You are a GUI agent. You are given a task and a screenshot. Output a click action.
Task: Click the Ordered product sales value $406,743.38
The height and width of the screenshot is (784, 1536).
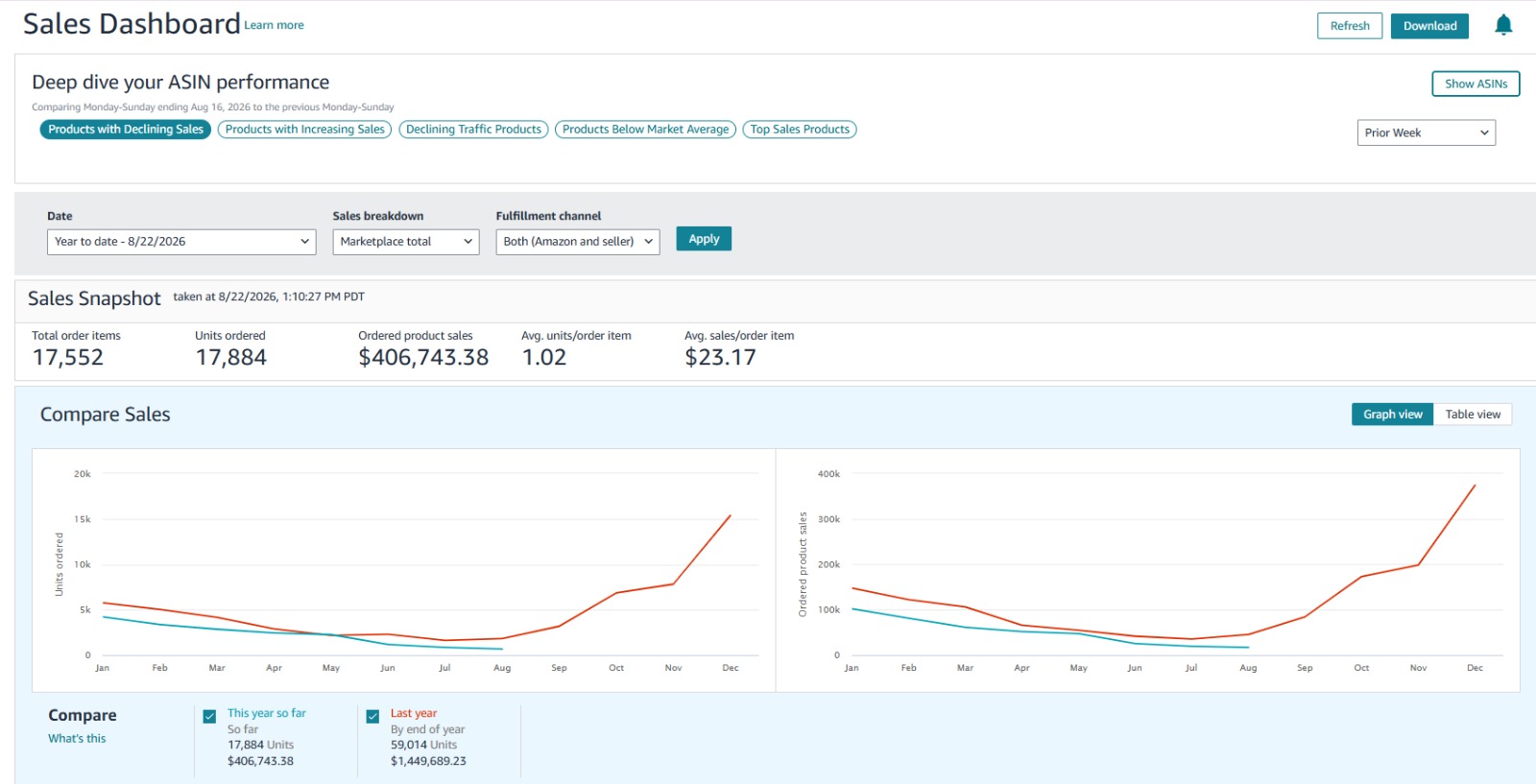click(x=423, y=358)
